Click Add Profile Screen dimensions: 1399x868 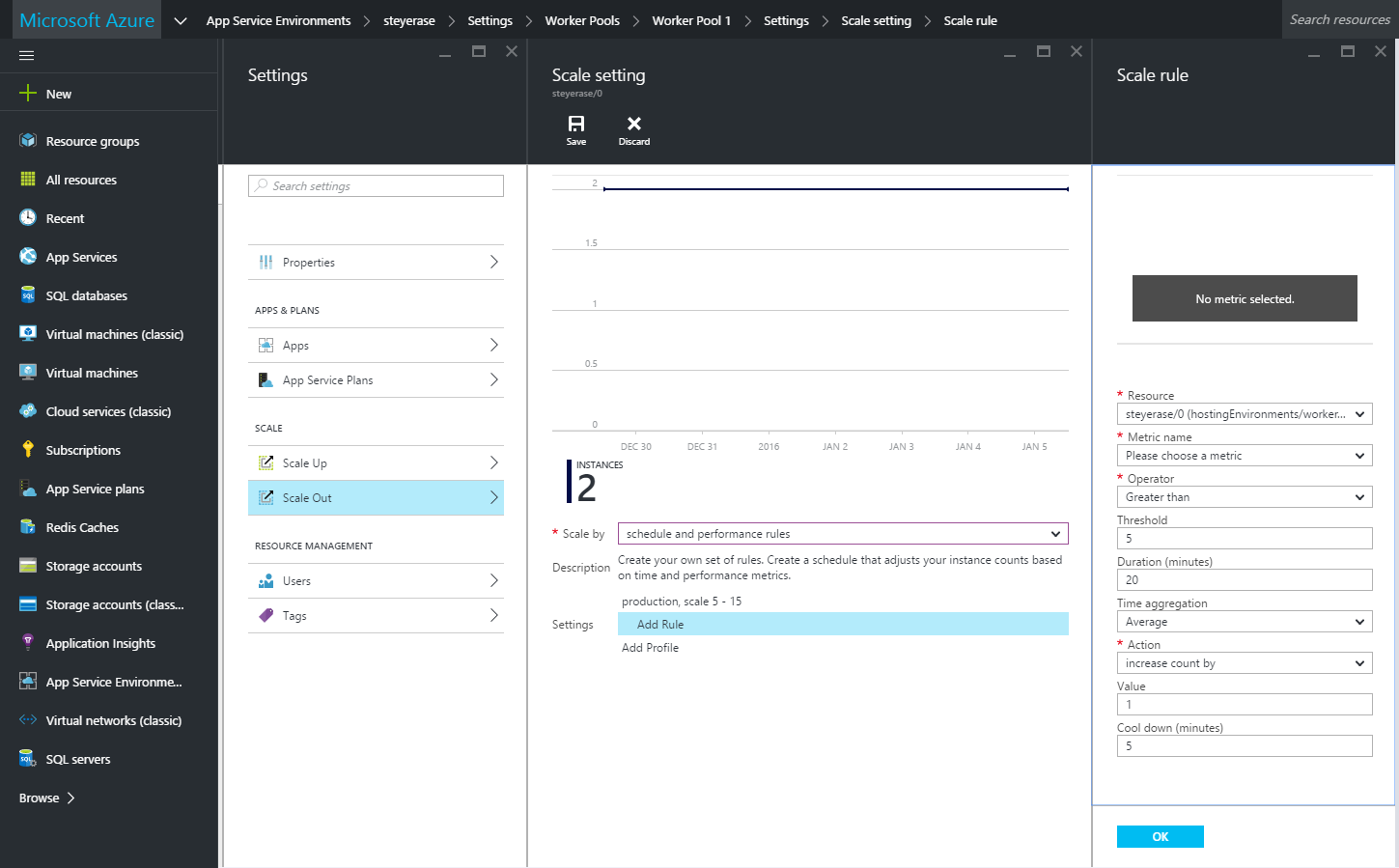click(650, 647)
